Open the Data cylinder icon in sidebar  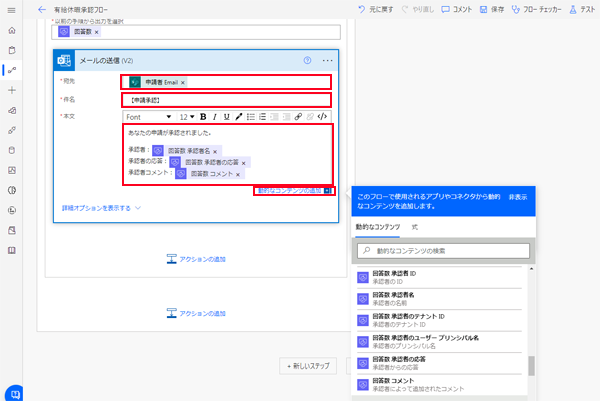[12, 150]
